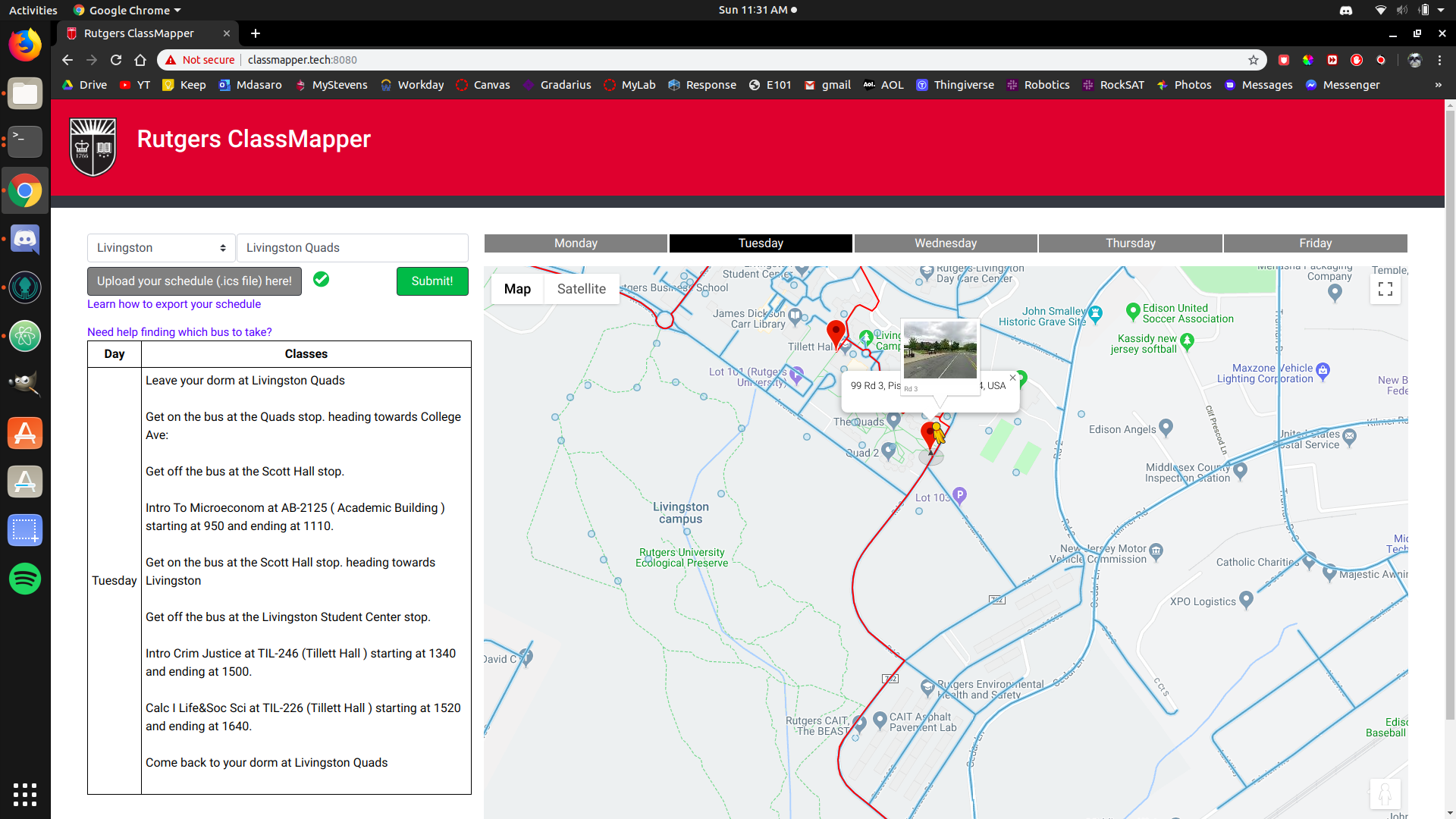Image resolution: width=1456 pixels, height=819 pixels.
Task: Close the map info window popup
Action: click(x=1012, y=378)
